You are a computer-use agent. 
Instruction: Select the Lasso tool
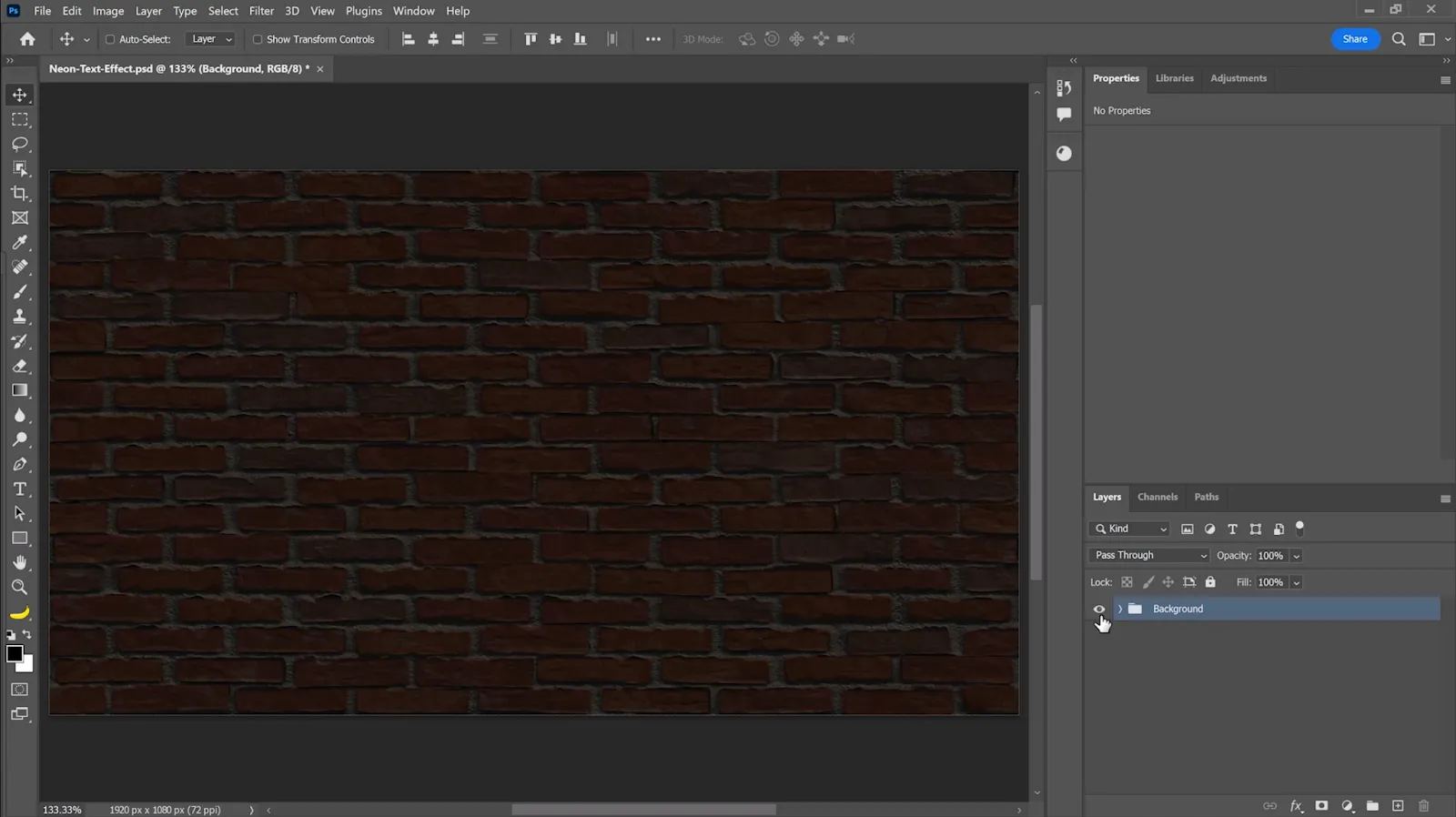(20, 145)
